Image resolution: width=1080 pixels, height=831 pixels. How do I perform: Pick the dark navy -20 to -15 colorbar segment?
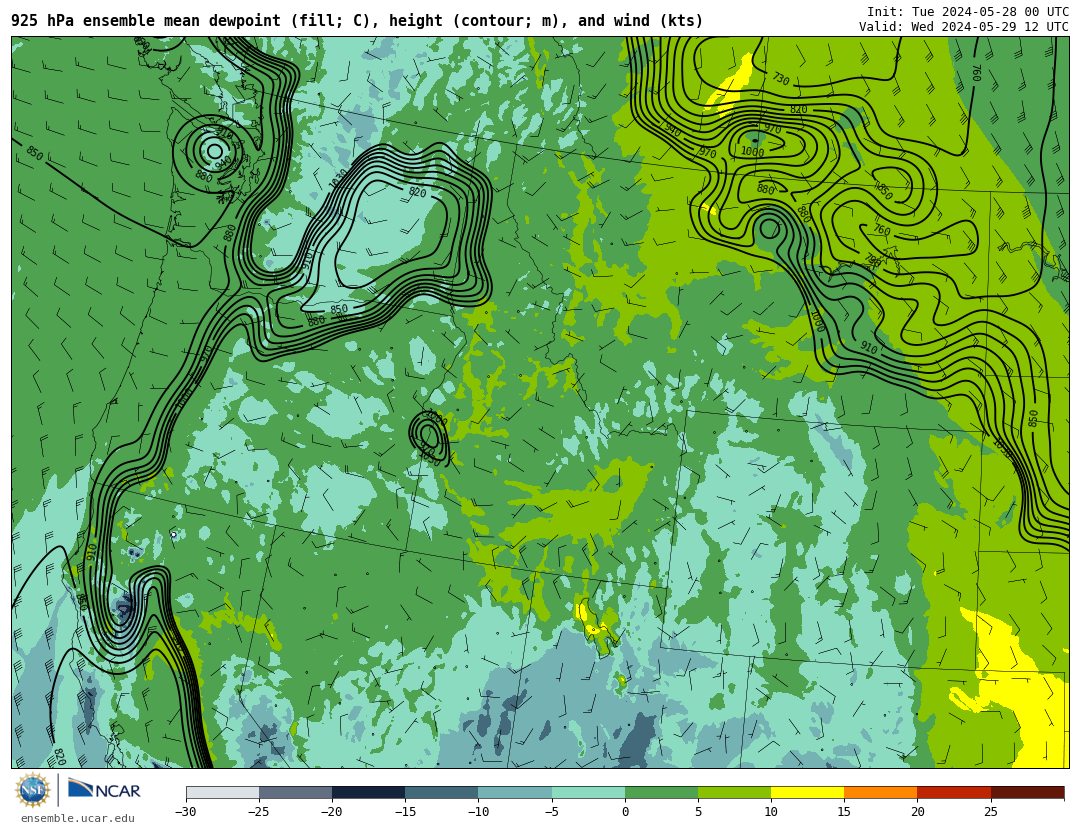[x=368, y=792]
